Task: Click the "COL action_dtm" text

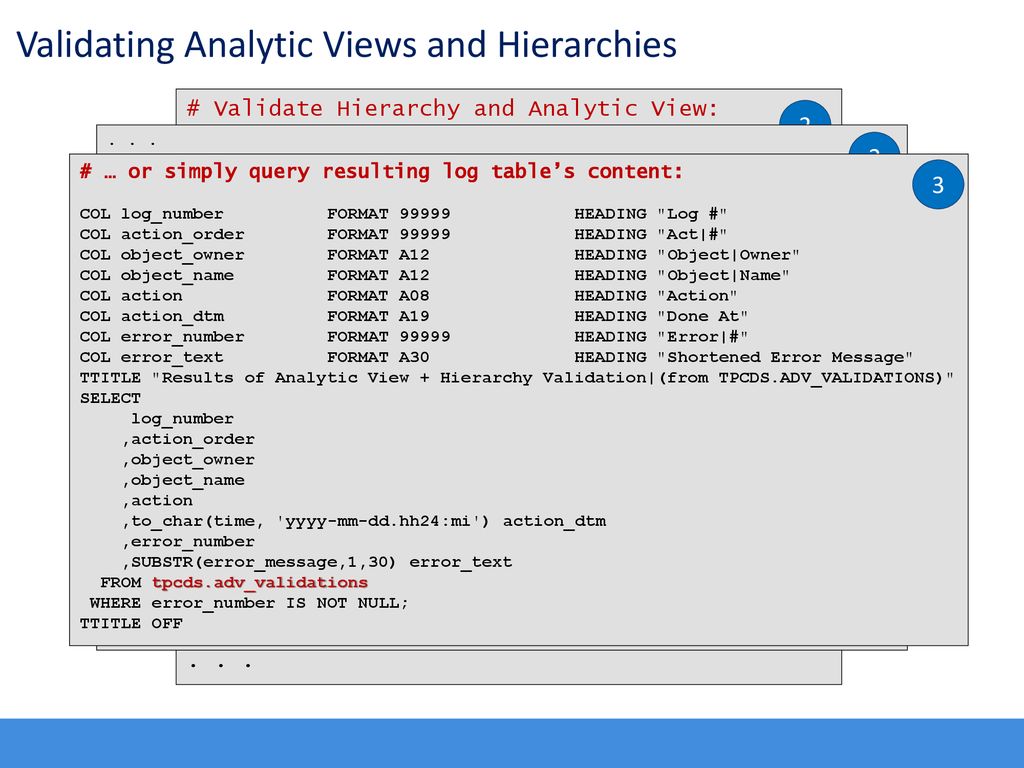Action: (x=152, y=316)
